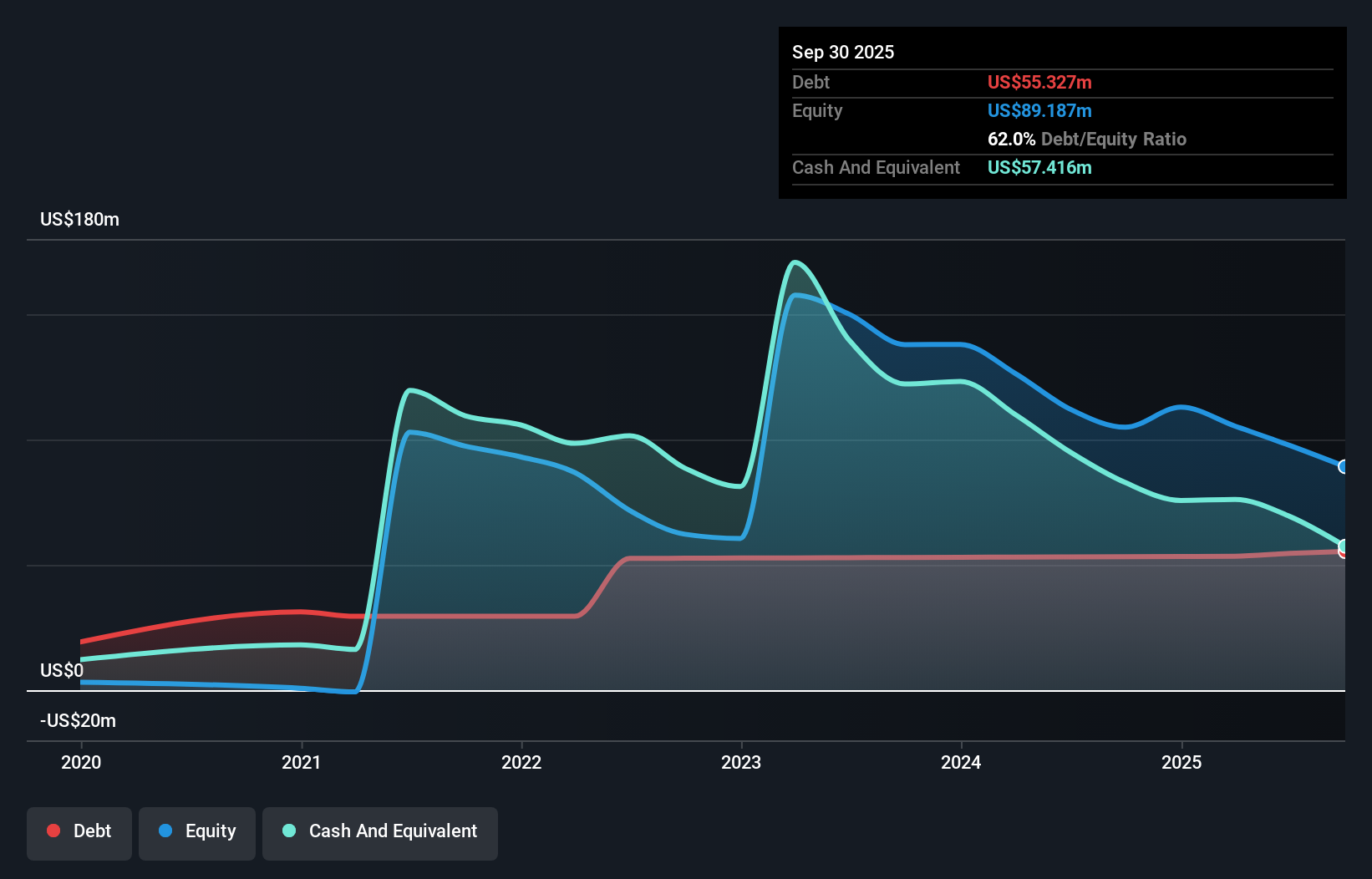Select the Equity endpoint marker on the chart
The image size is (1372, 879).
click(1344, 467)
